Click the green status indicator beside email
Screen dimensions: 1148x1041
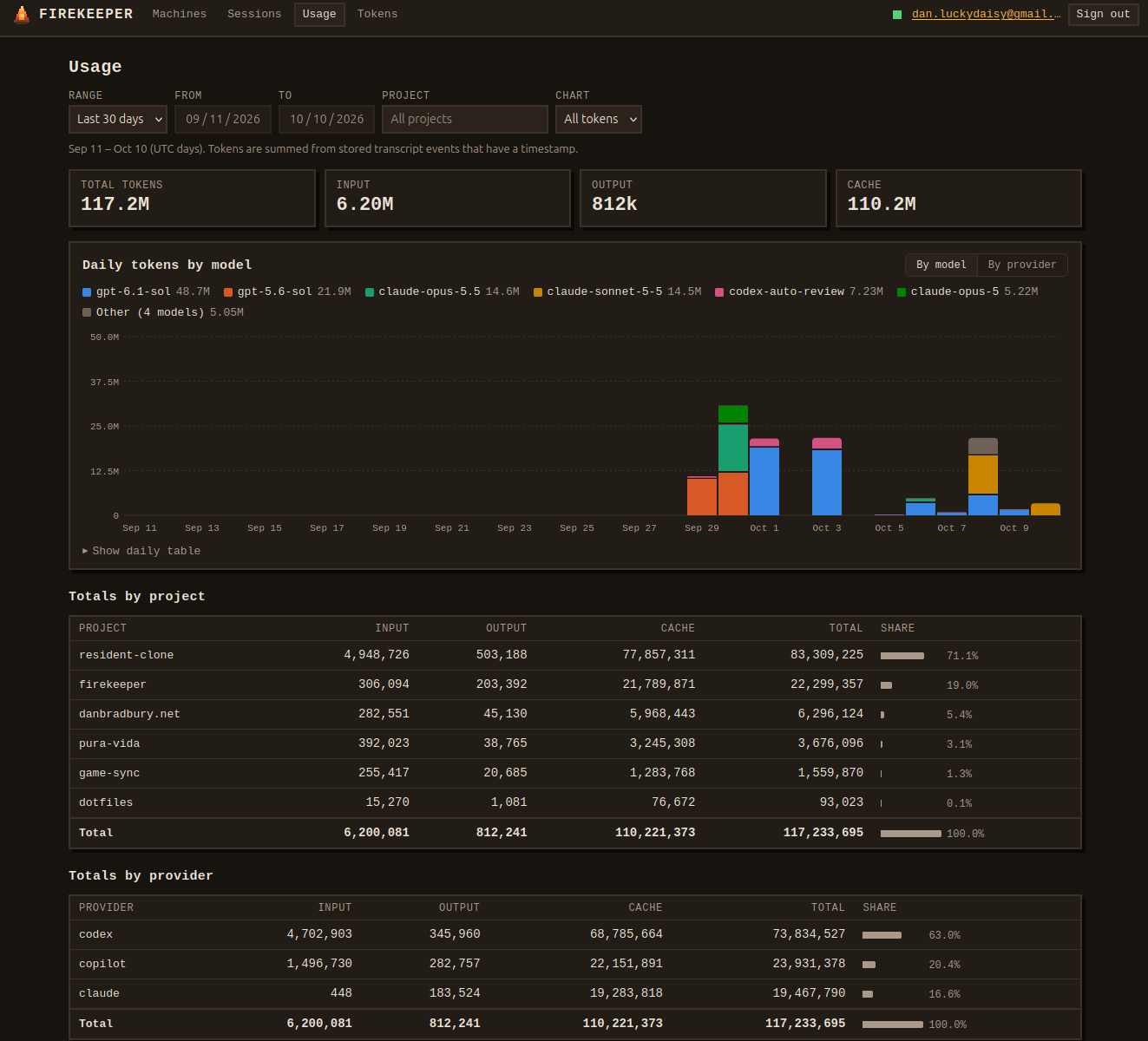(x=897, y=15)
